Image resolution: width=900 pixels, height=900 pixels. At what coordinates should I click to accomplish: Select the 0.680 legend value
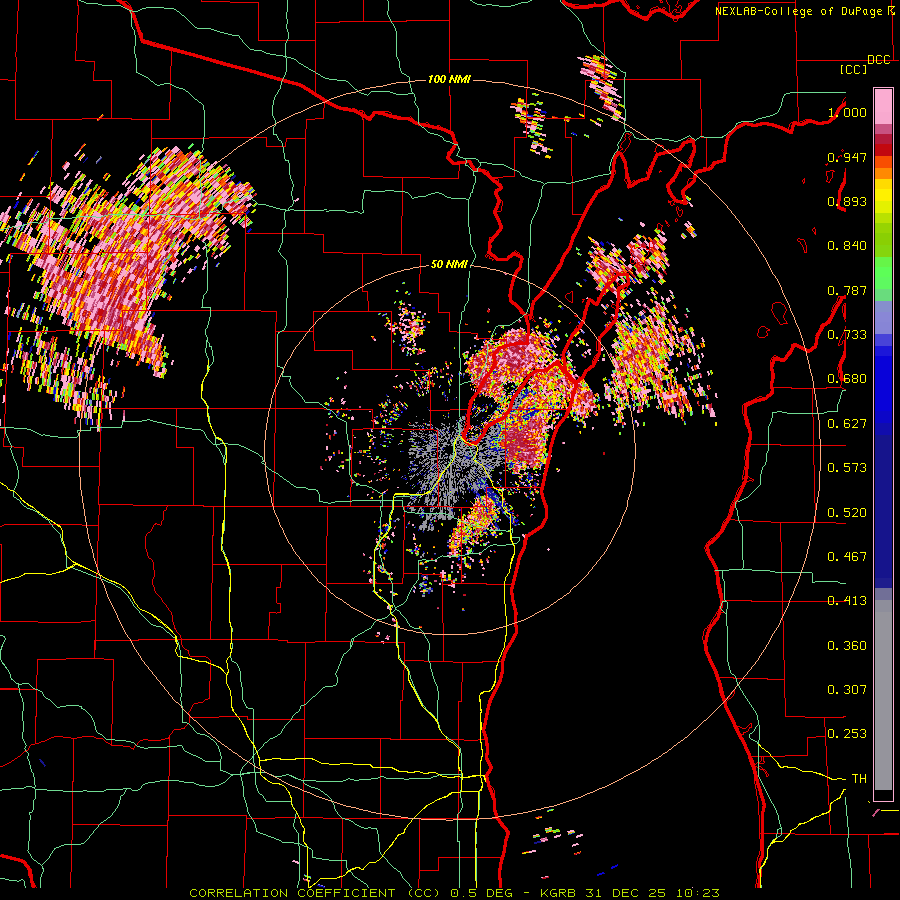tap(847, 378)
